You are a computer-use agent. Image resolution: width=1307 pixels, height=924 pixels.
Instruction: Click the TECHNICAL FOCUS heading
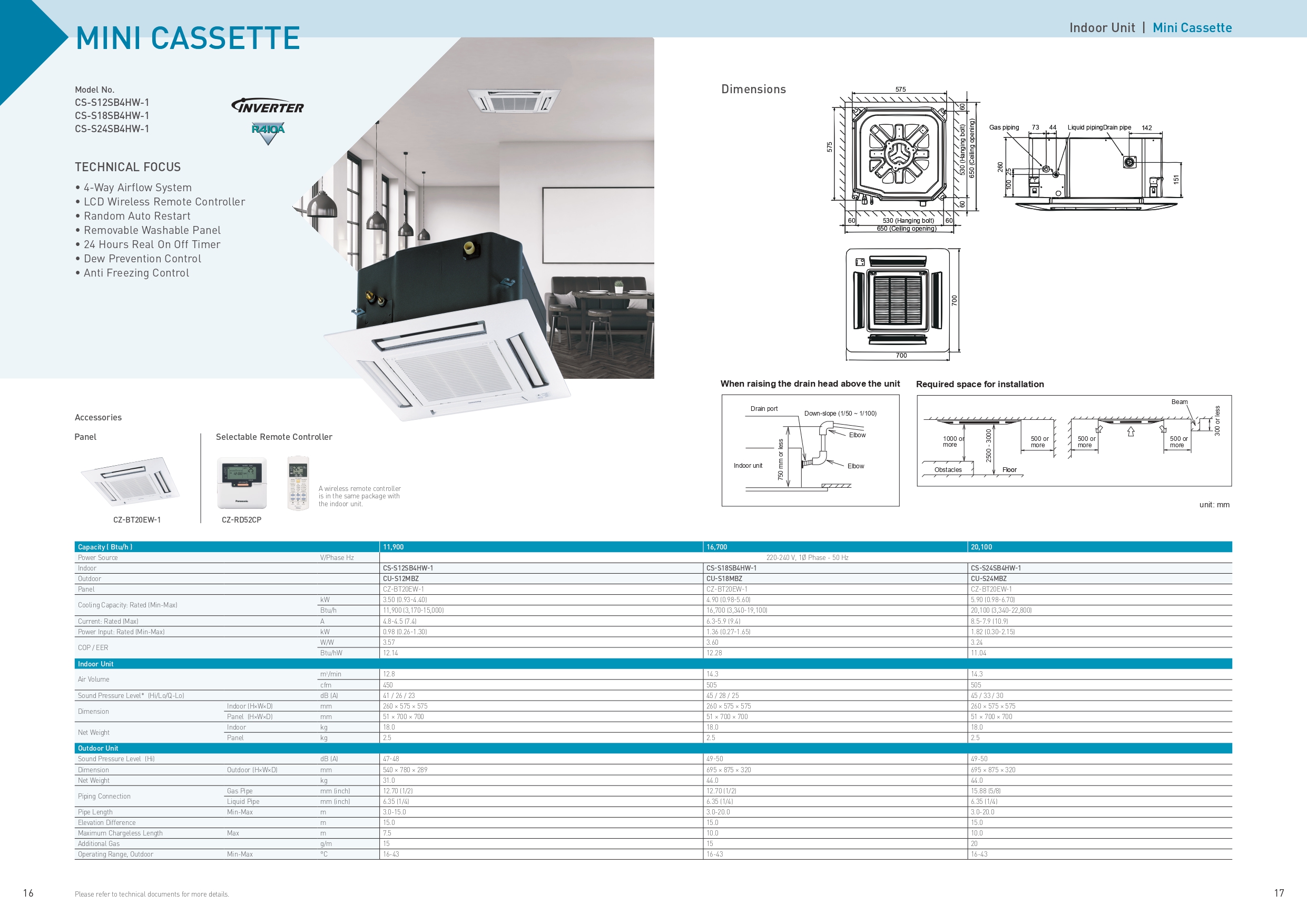click(127, 167)
